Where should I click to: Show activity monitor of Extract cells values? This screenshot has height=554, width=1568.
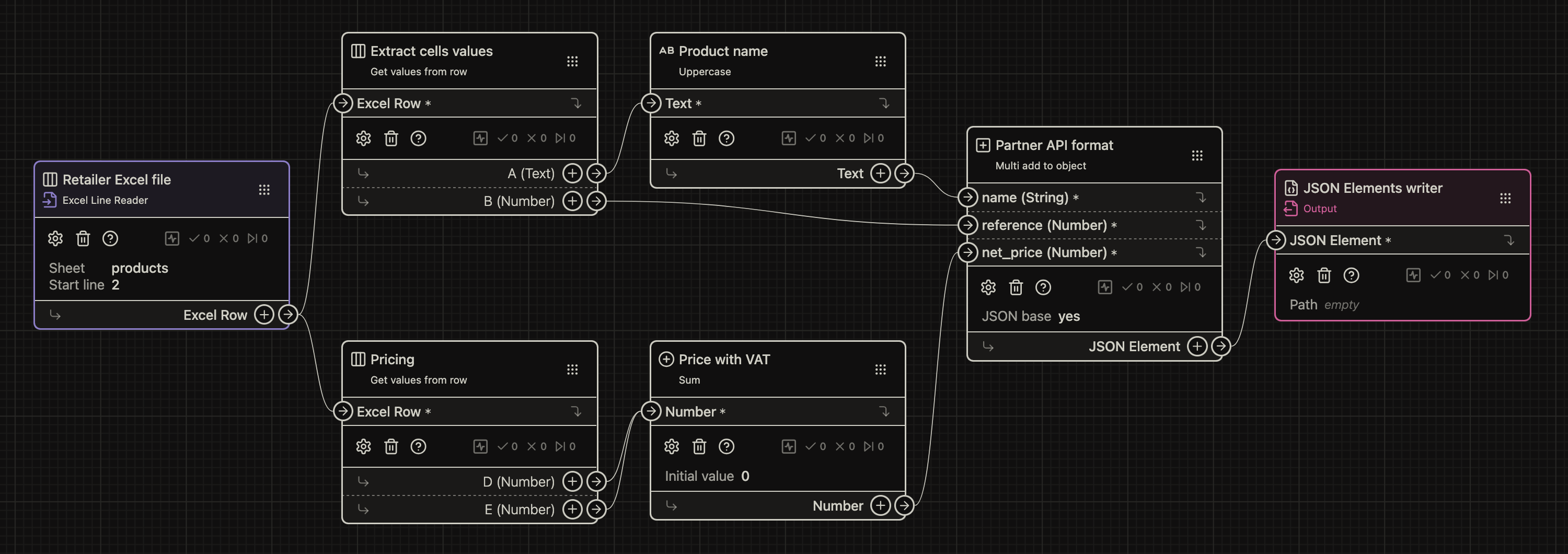[x=480, y=138]
